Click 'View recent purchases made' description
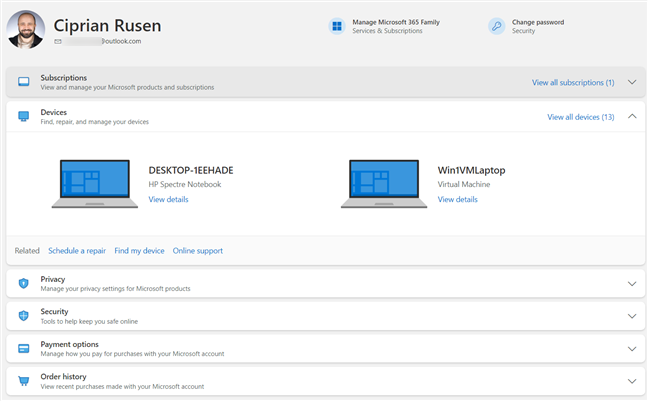 pos(122,387)
